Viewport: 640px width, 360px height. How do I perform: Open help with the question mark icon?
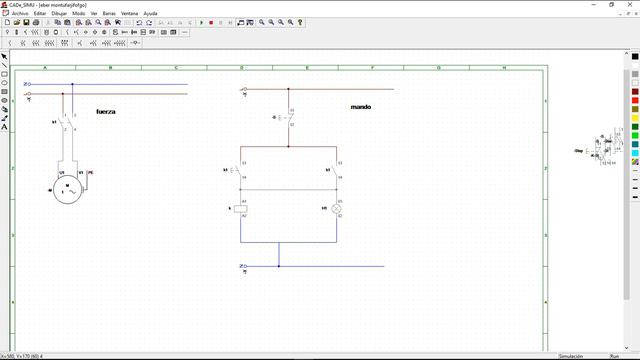(300, 22)
